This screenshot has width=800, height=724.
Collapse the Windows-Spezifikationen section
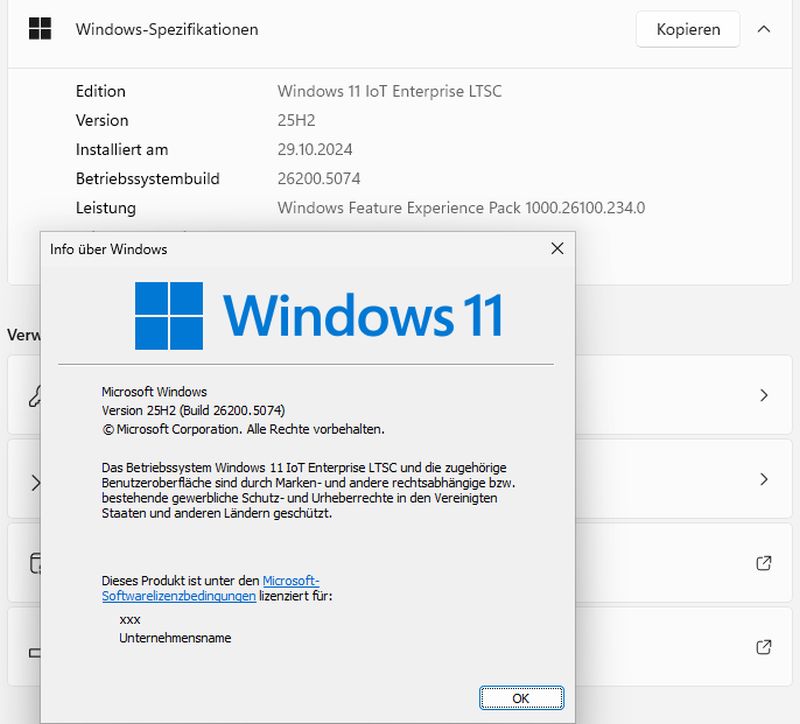click(x=764, y=30)
